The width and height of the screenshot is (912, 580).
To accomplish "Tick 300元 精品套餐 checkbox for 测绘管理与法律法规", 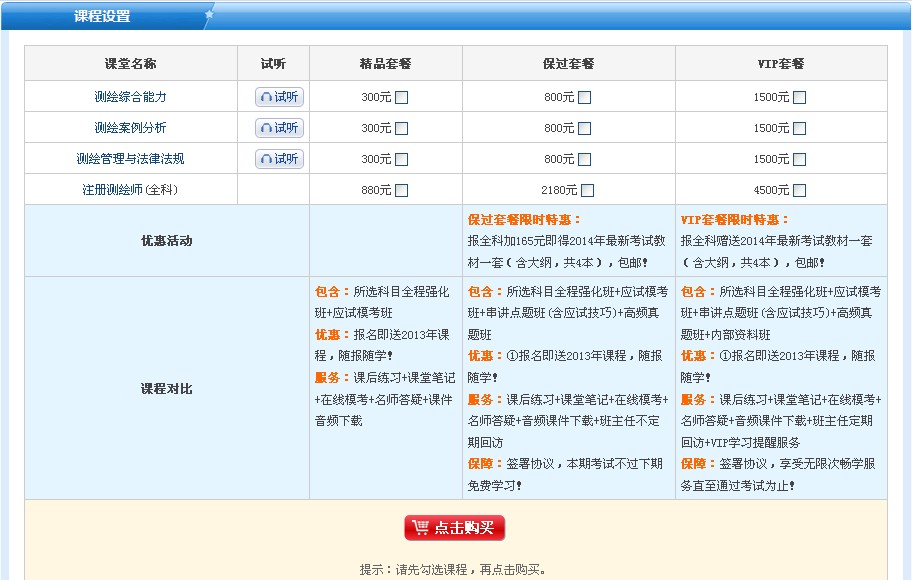I will [402, 160].
